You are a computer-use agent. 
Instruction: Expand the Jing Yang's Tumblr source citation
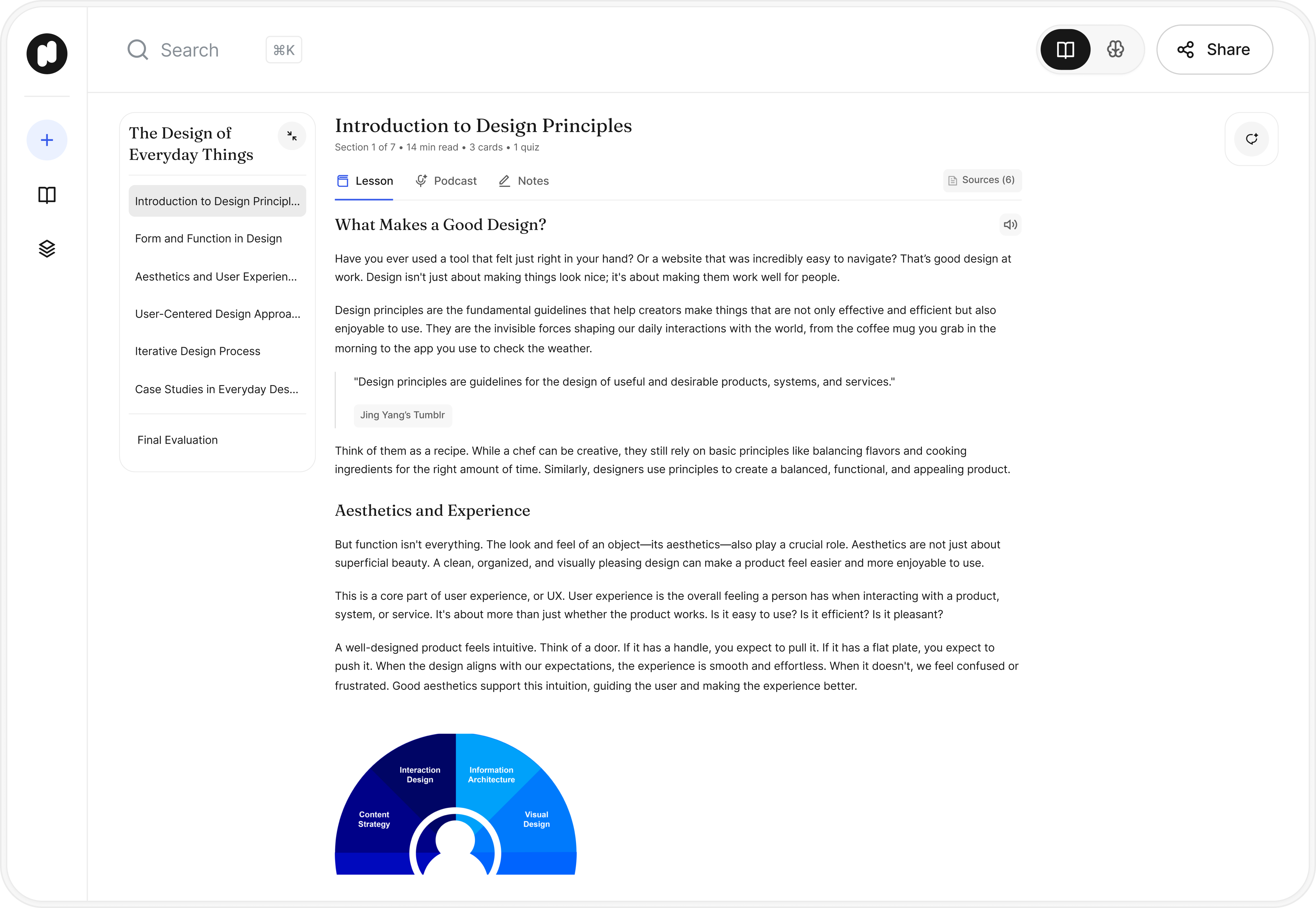pyautogui.click(x=403, y=415)
